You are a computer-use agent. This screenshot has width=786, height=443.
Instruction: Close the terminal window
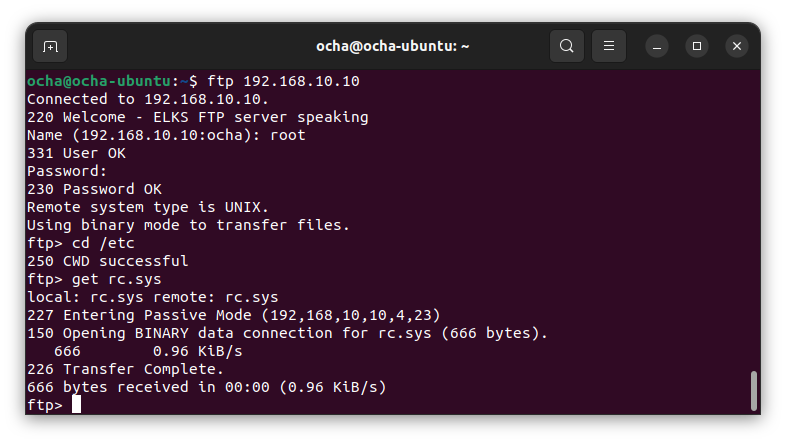737,46
